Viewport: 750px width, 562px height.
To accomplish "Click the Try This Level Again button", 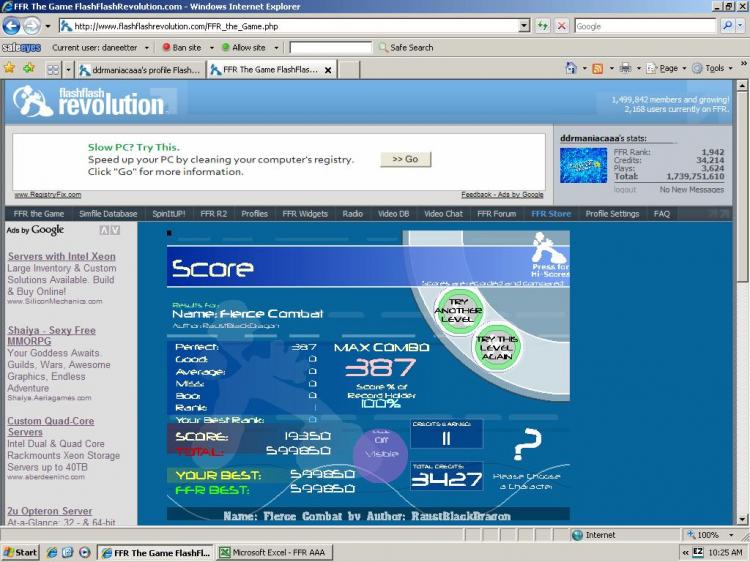I will [x=496, y=348].
